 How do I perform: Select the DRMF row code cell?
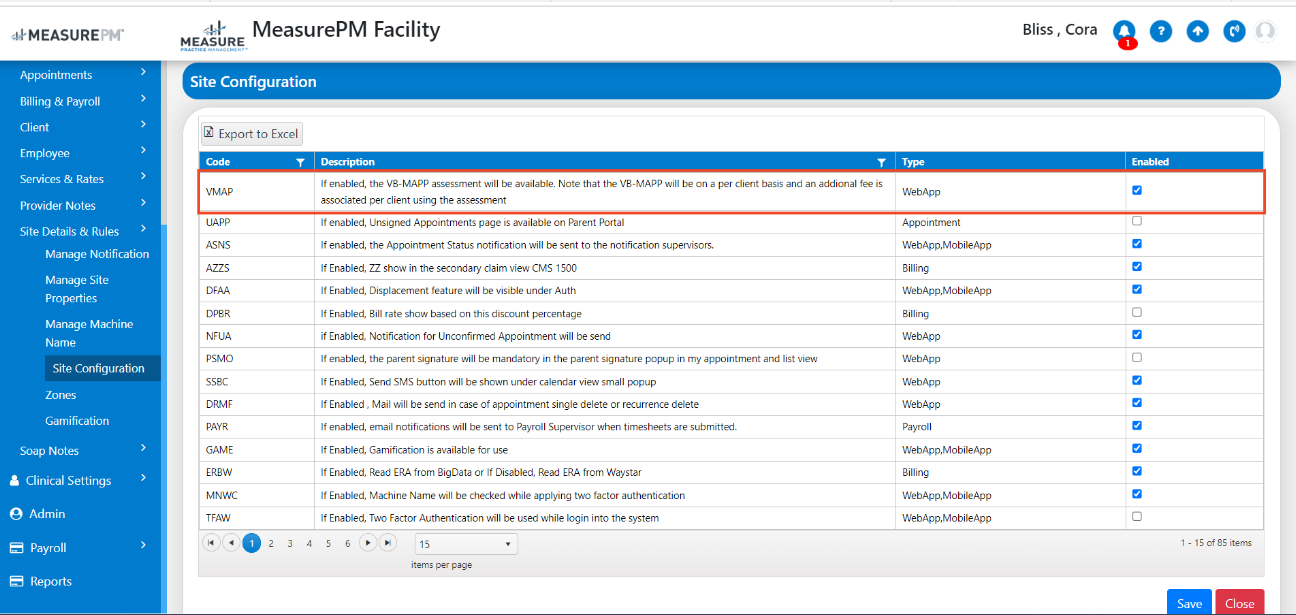257,404
